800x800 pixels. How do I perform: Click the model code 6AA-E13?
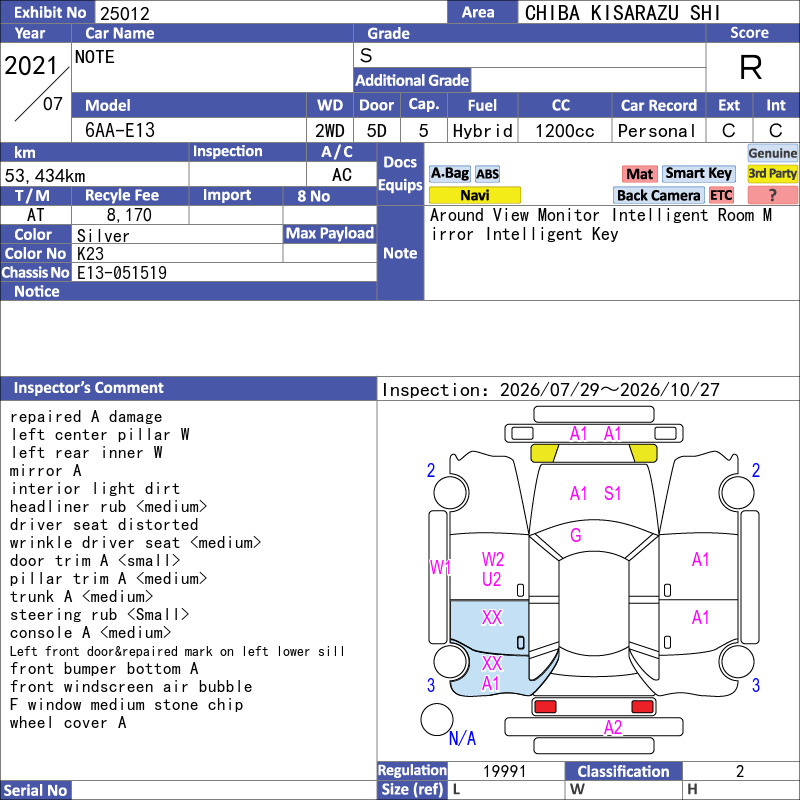pos(120,130)
